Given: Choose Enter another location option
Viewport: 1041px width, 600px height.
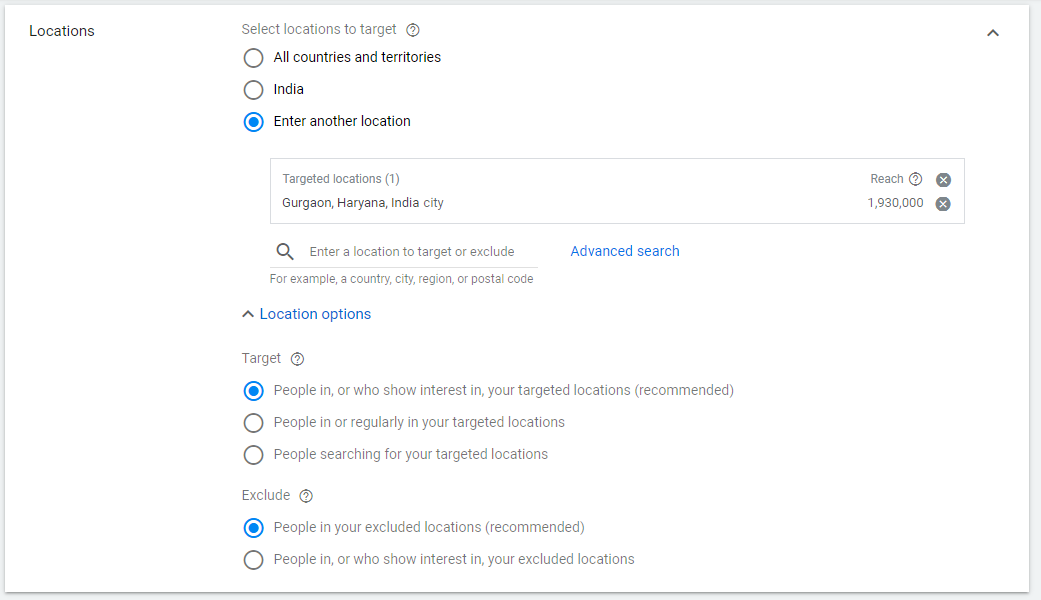Looking at the screenshot, I should [x=254, y=122].
